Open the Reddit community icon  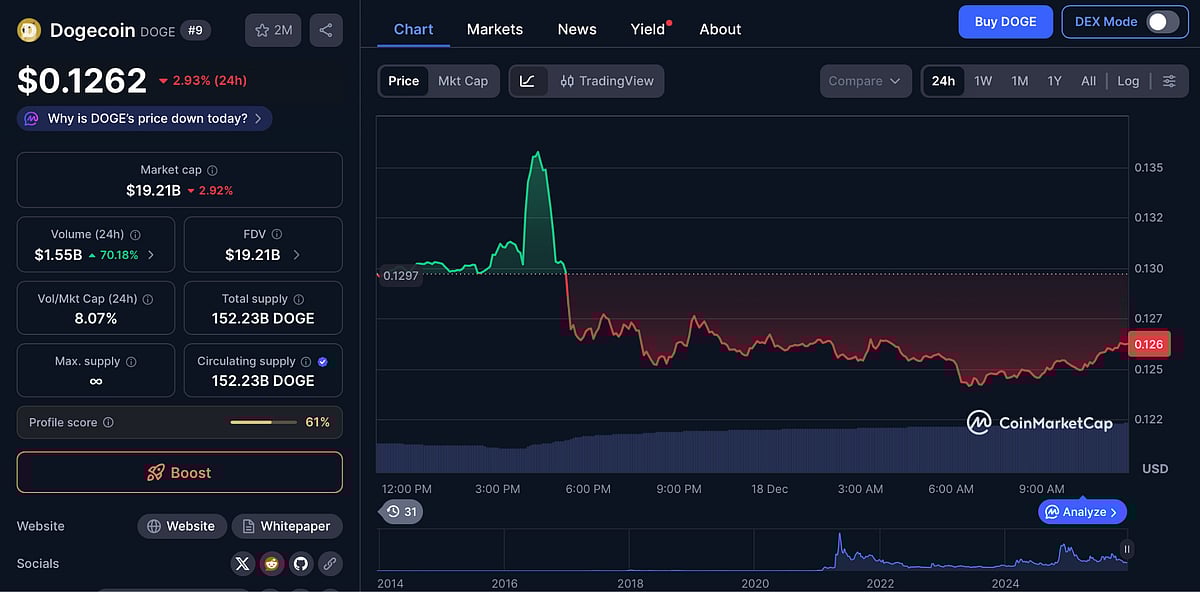point(271,563)
